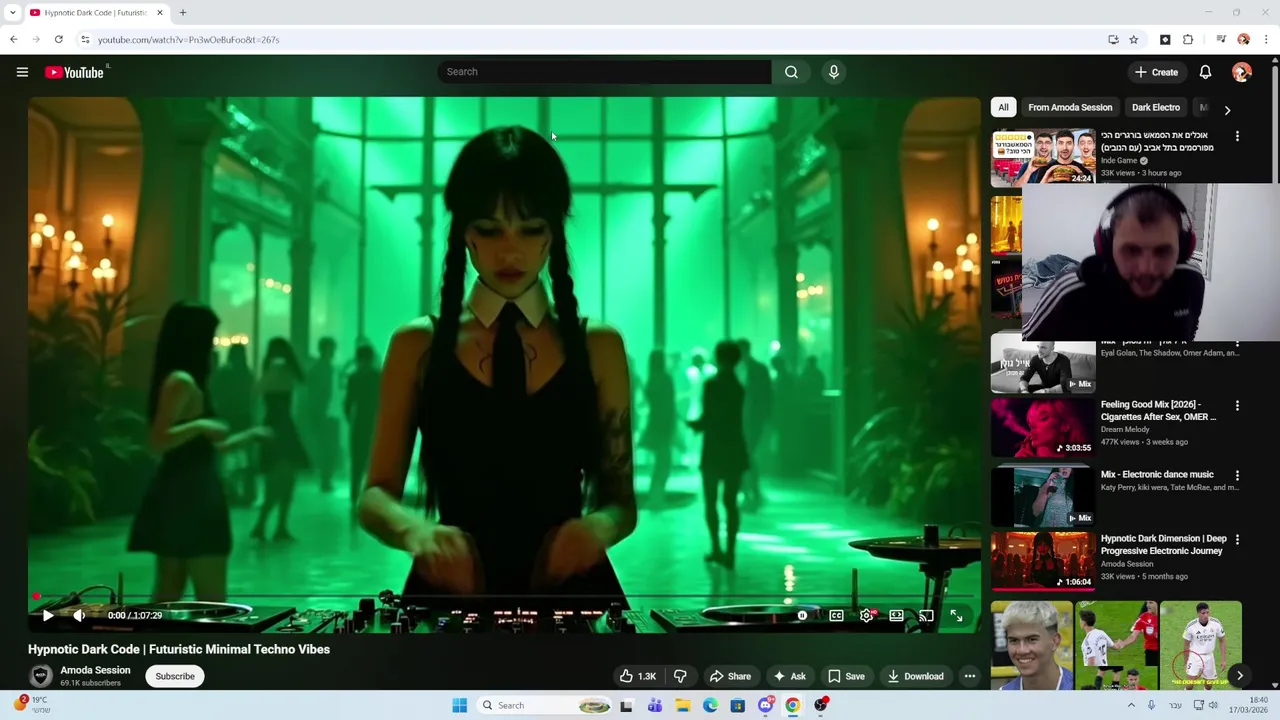Share this video
This screenshot has width=1280, height=720.
coord(730,676)
